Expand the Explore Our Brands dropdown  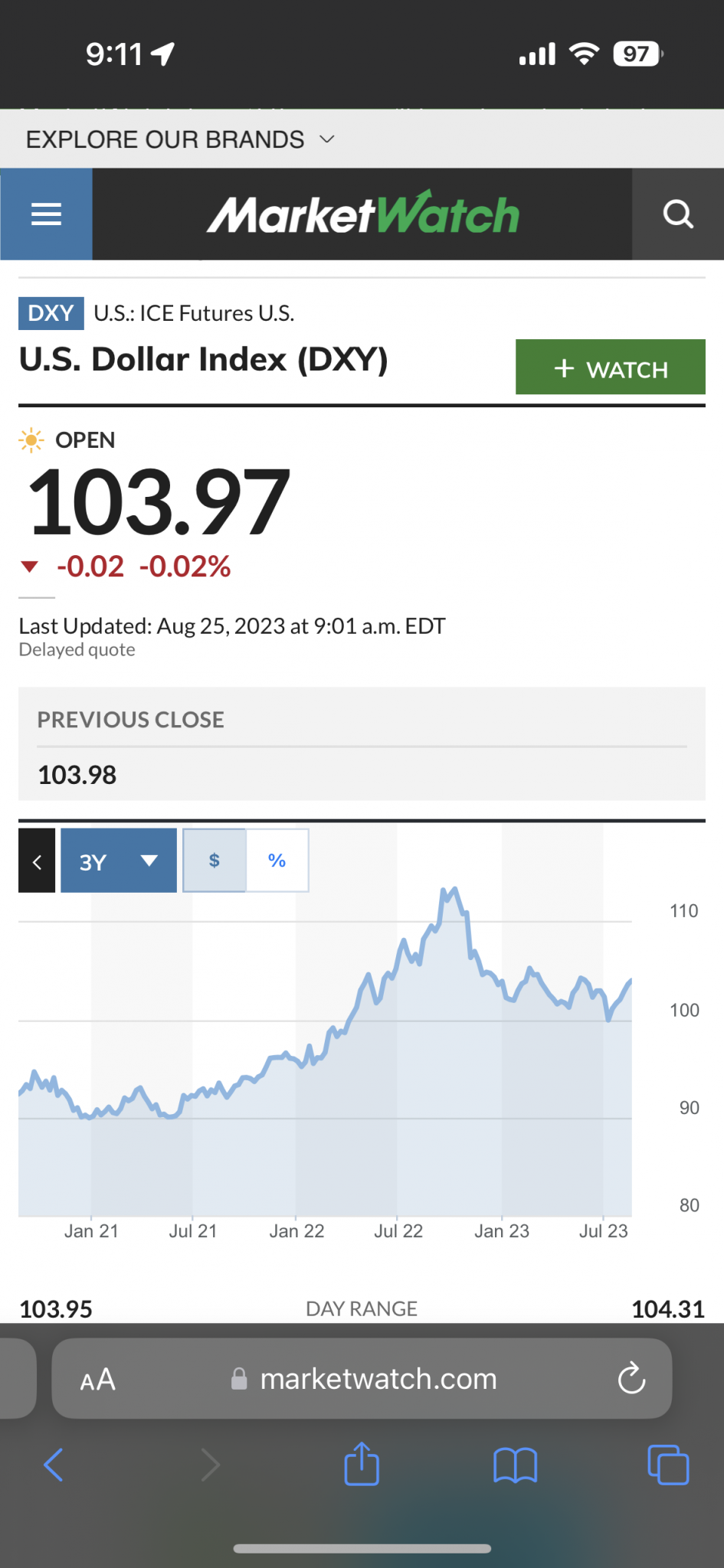tap(181, 139)
